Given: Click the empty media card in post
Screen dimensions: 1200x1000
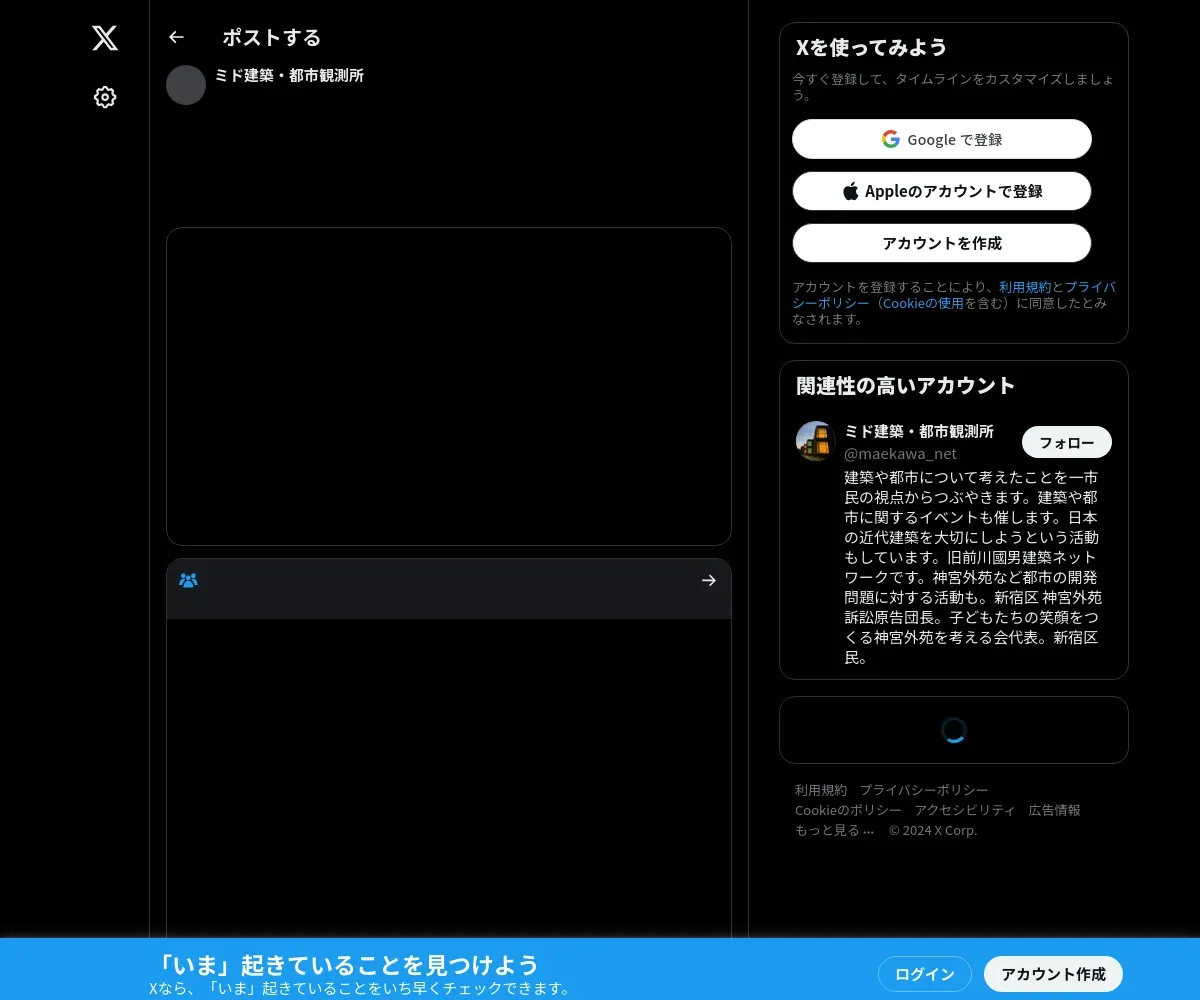Looking at the screenshot, I should [x=449, y=386].
